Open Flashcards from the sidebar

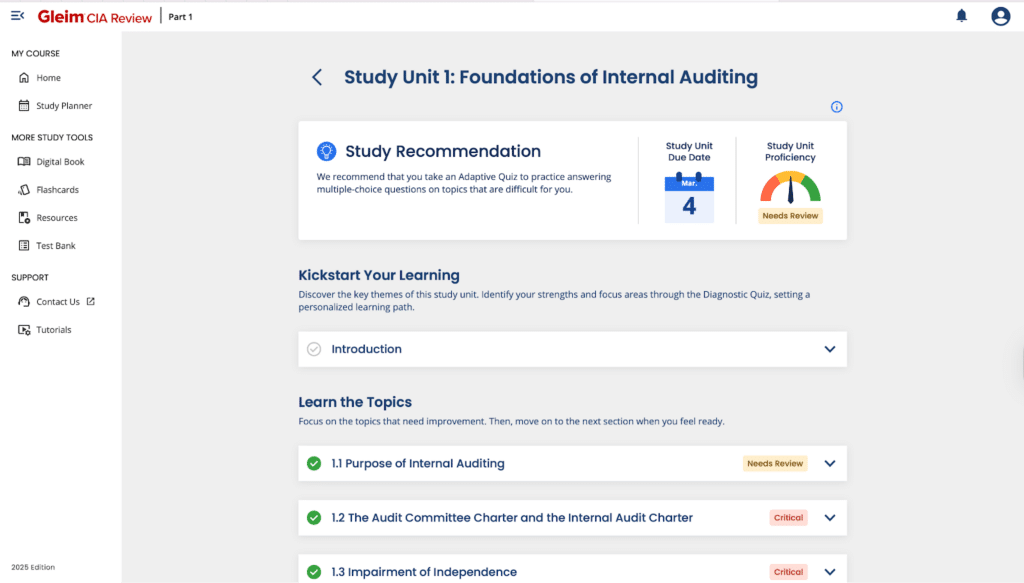coord(57,190)
